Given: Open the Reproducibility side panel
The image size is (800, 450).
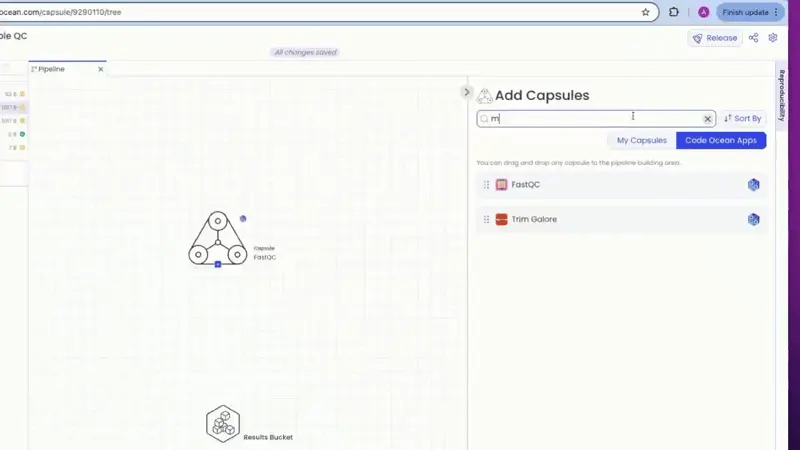Looking at the screenshot, I should click(781, 95).
